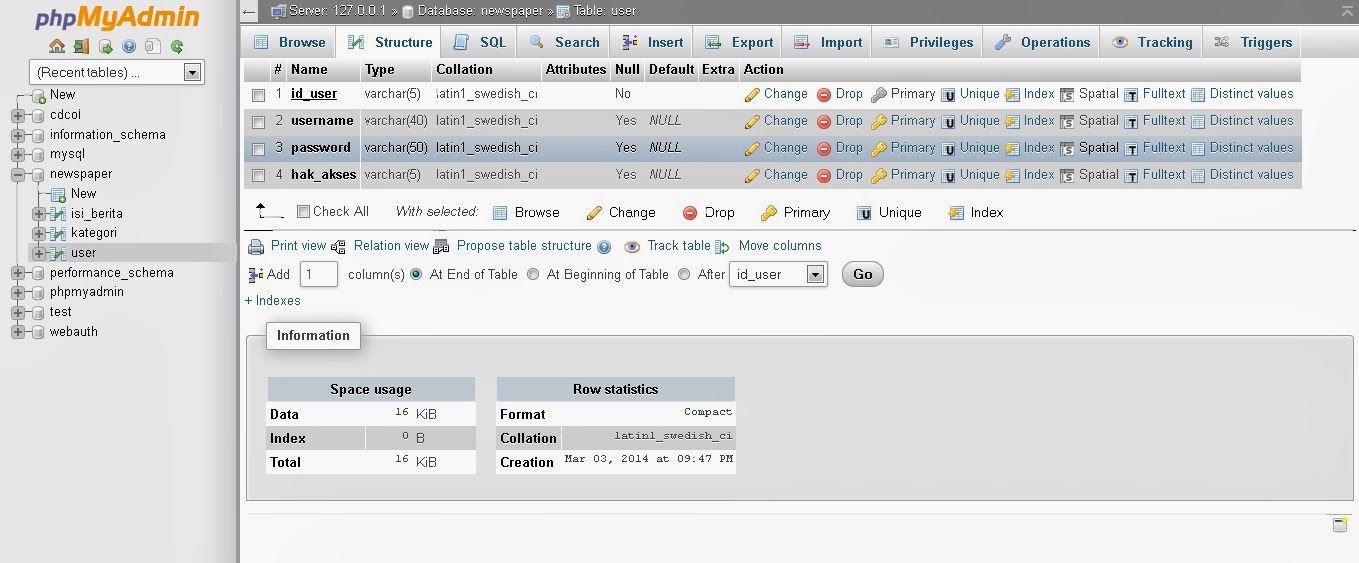Select the performance_schema database in tree
This screenshot has width=1359, height=563.
[x=111, y=273]
